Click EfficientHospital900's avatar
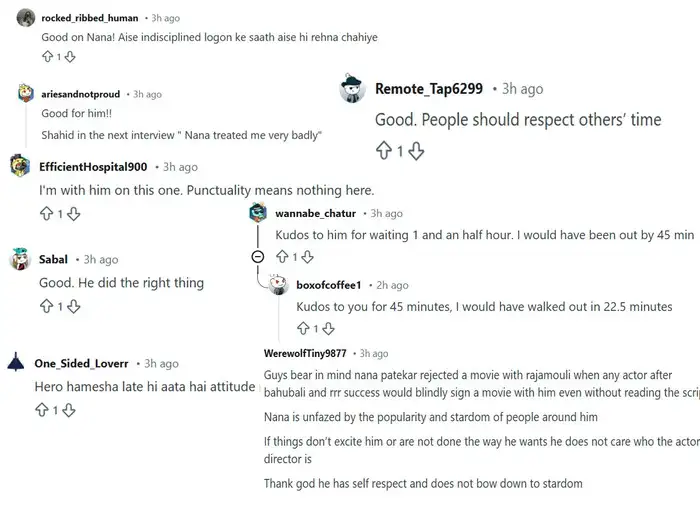The image size is (700, 525). [x=19, y=167]
